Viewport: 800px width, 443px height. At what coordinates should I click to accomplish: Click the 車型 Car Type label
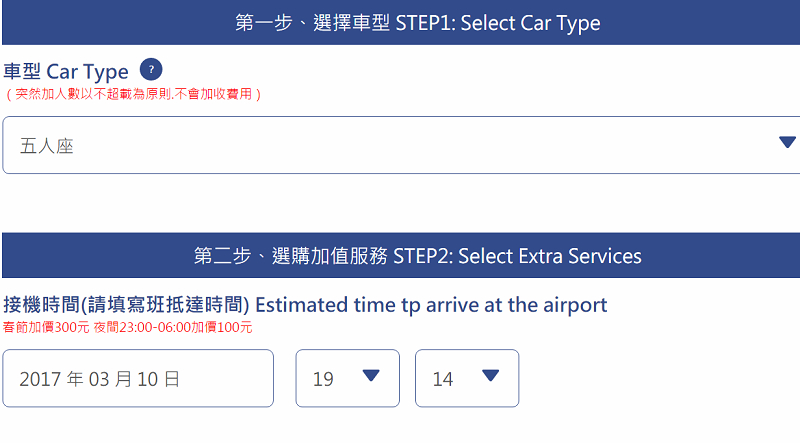pyautogui.click(x=66, y=72)
